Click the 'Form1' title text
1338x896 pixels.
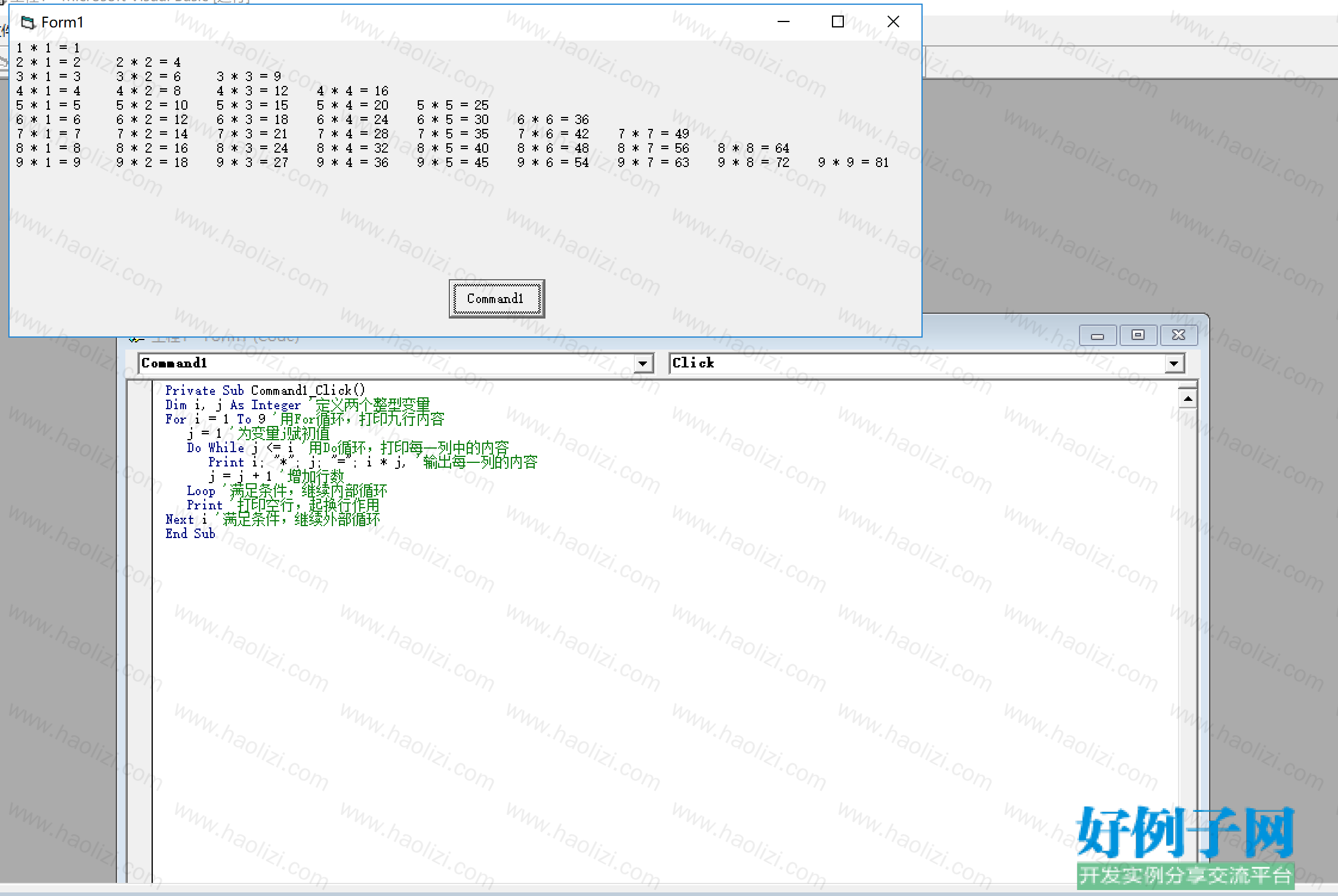[x=62, y=23]
